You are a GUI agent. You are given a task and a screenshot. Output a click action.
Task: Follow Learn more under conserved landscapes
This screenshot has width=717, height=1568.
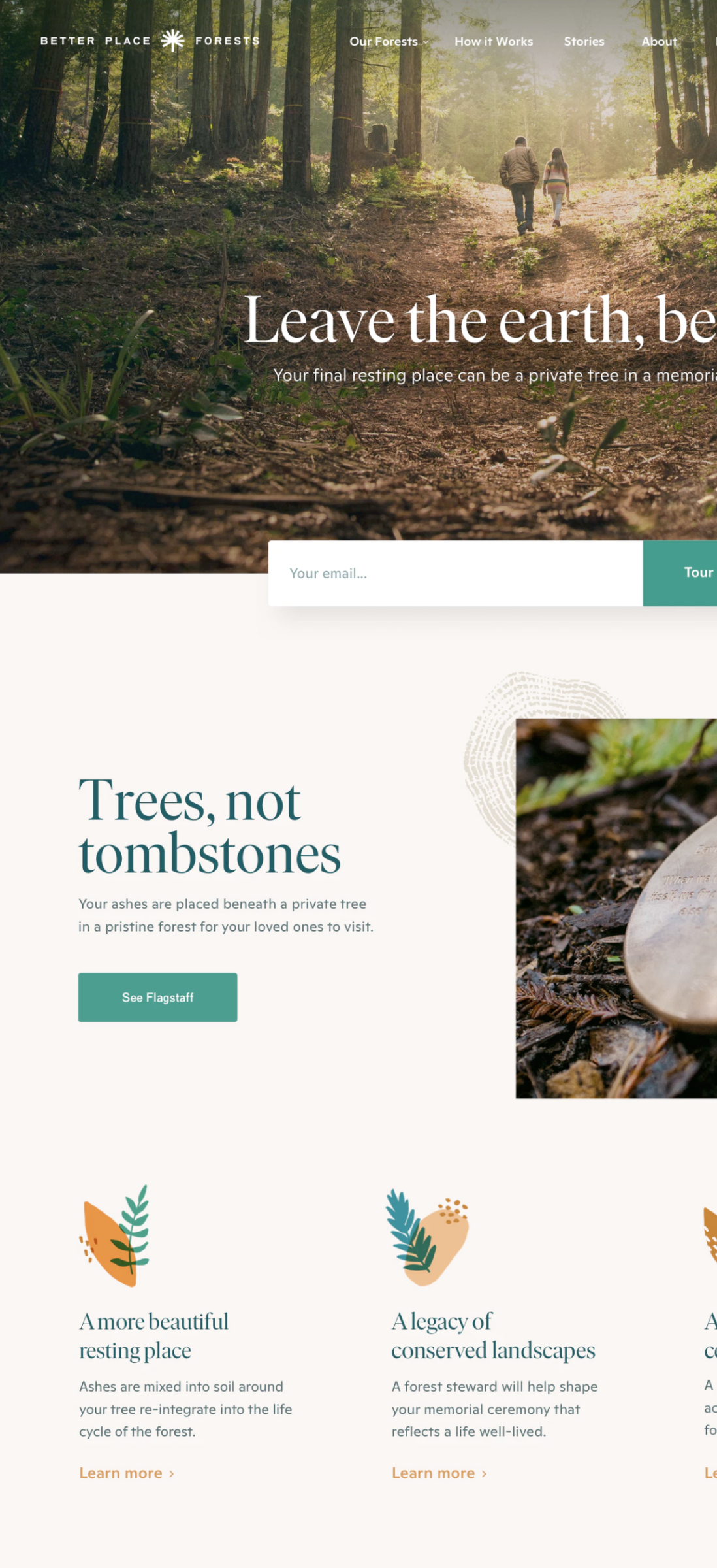click(x=433, y=1473)
